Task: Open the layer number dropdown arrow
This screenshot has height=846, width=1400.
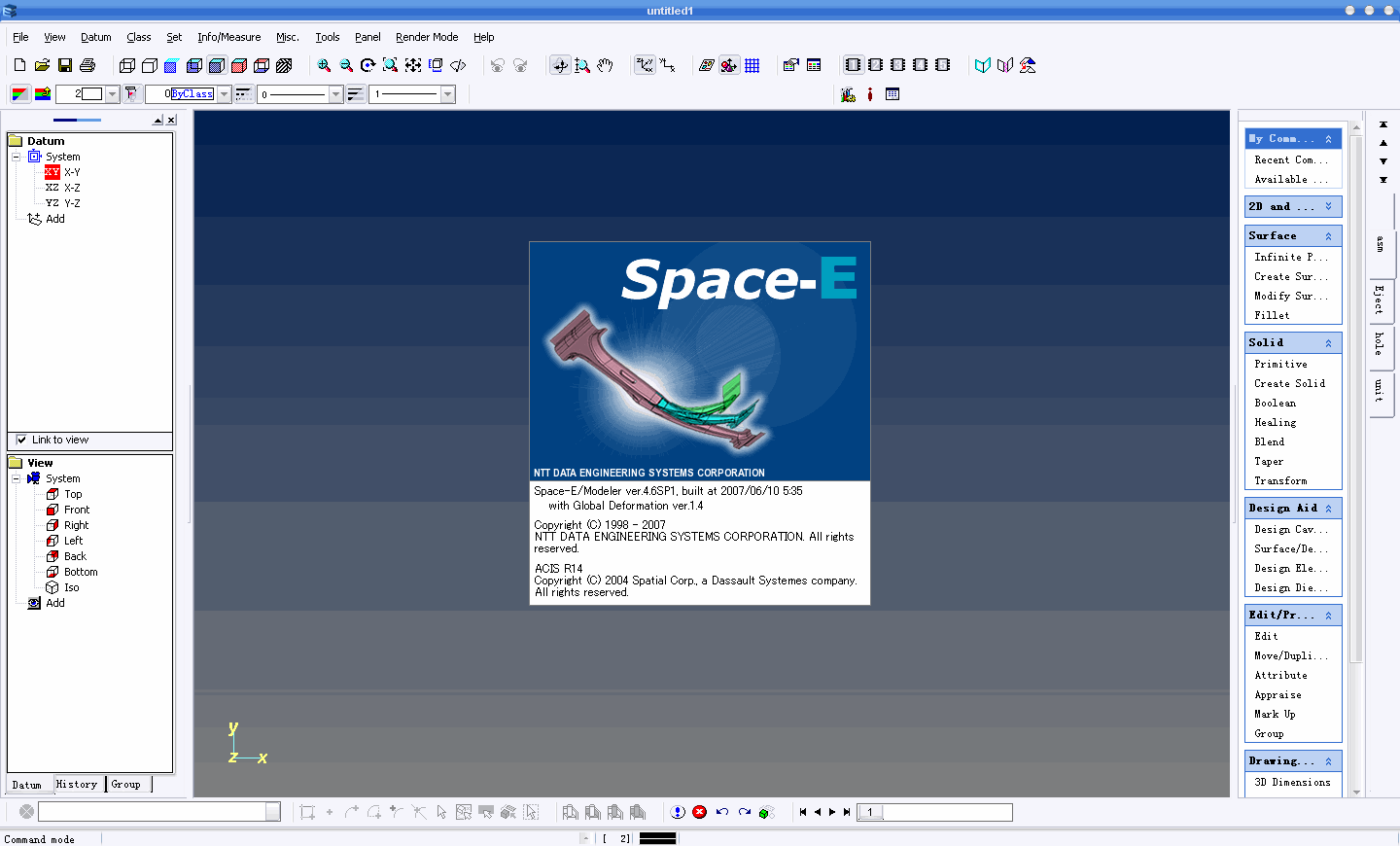Action: 113,94
